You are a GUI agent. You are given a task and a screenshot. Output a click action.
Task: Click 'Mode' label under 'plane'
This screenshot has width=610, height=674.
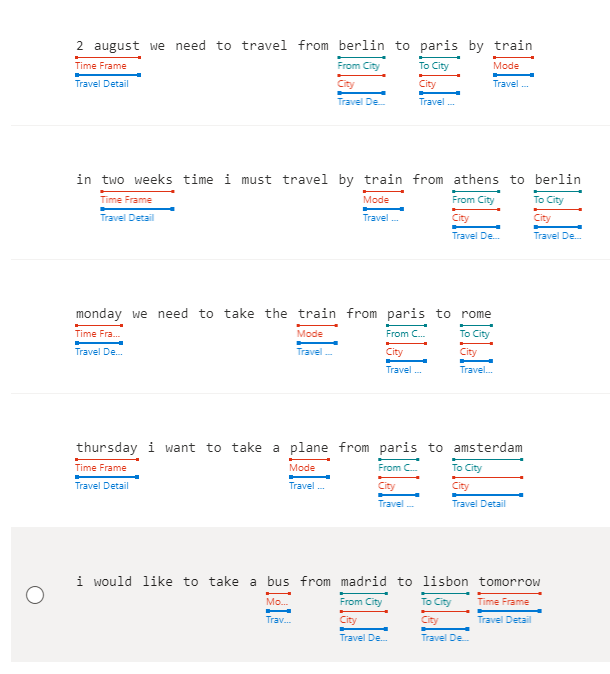302,468
